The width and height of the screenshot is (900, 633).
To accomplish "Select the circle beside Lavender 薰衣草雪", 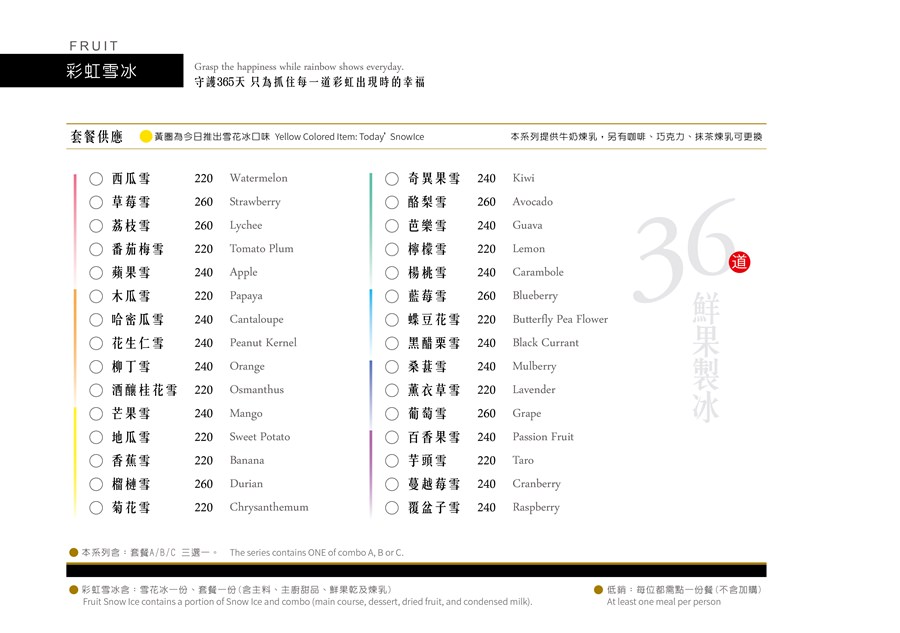I will click(391, 390).
